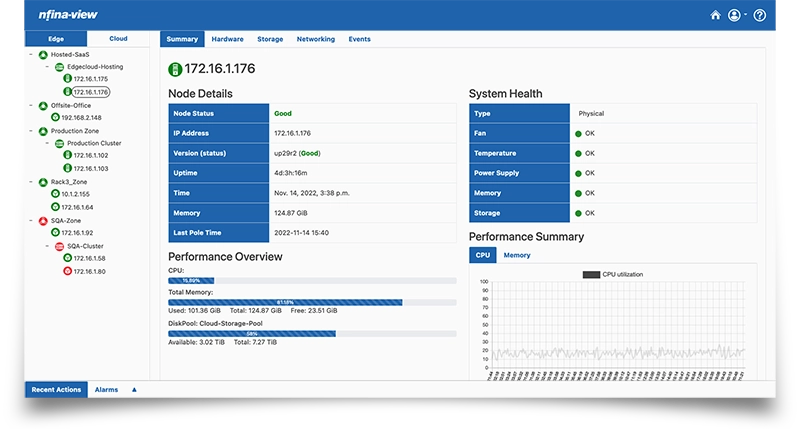This screenshot has width=800, height=433.
Task: Click the Edgecloud-Hosting cluster icon
Action: [59, 66]
